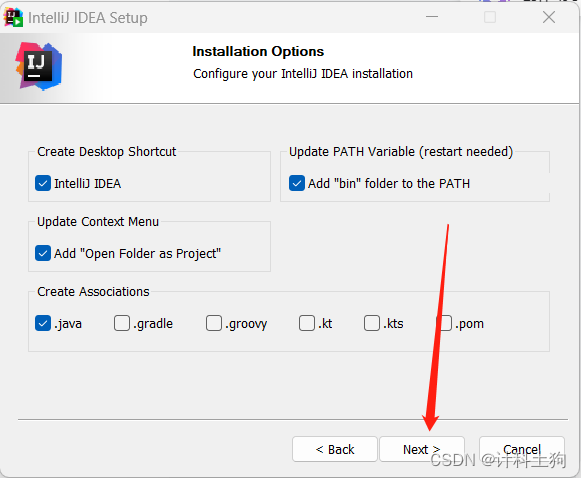The image size is (581, 478).
Task: Click the large IJ logo in header
Action: coord(38,67)
